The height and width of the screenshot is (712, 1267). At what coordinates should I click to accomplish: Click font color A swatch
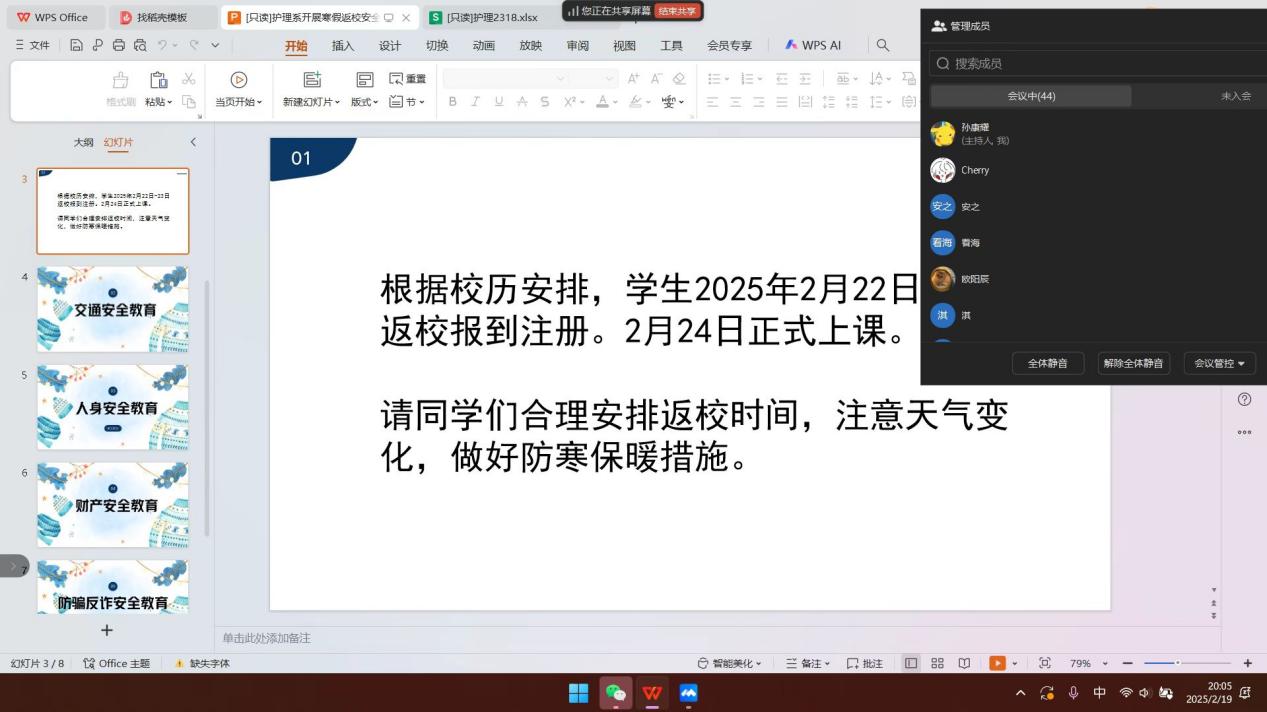[602, 102]
